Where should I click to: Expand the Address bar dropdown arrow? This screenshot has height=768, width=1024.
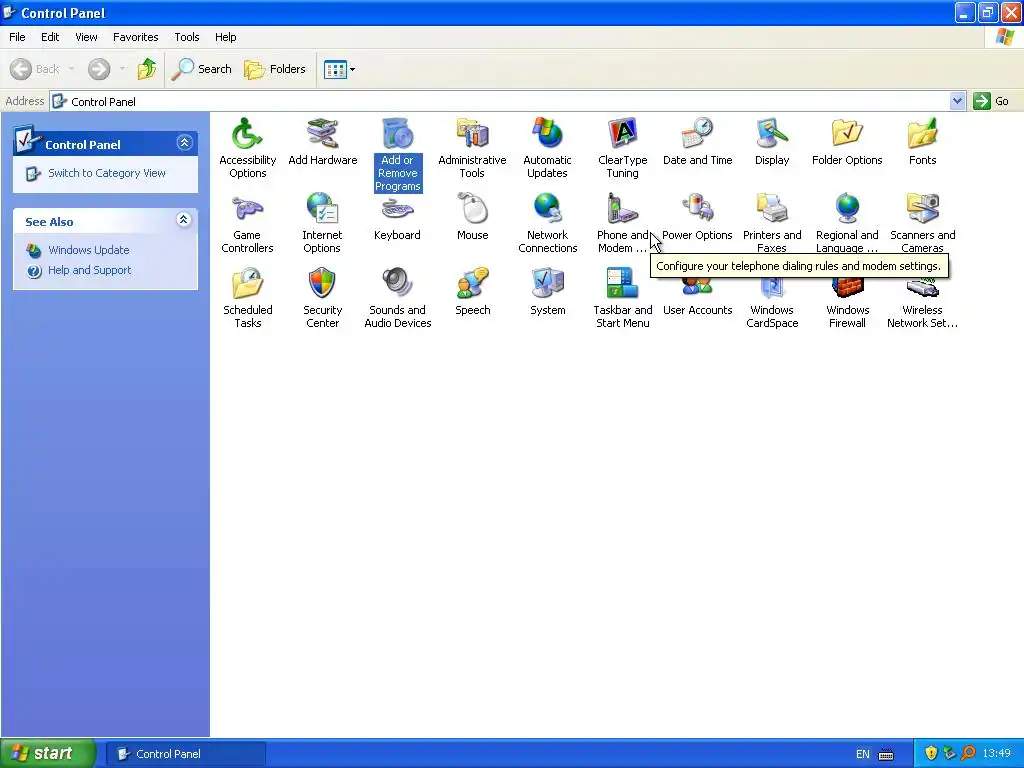957,101
